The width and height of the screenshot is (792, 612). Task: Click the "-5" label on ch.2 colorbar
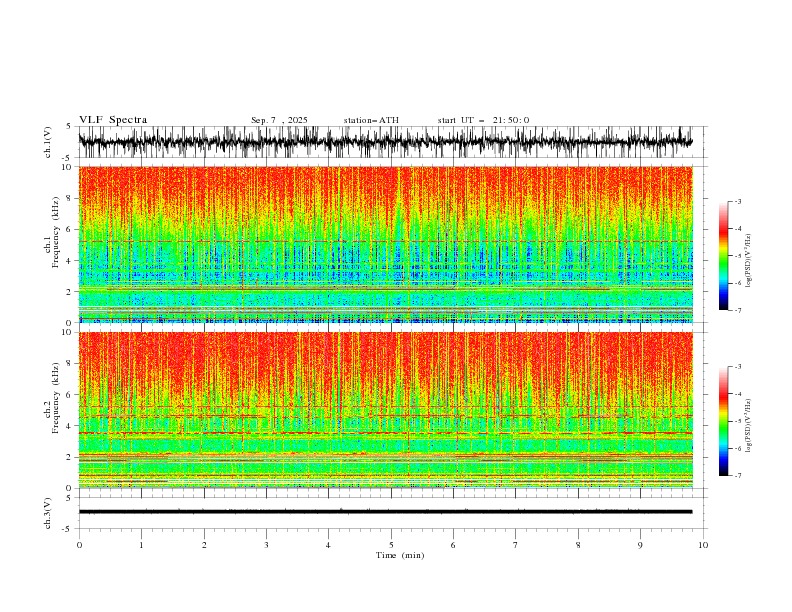[737, 422]
